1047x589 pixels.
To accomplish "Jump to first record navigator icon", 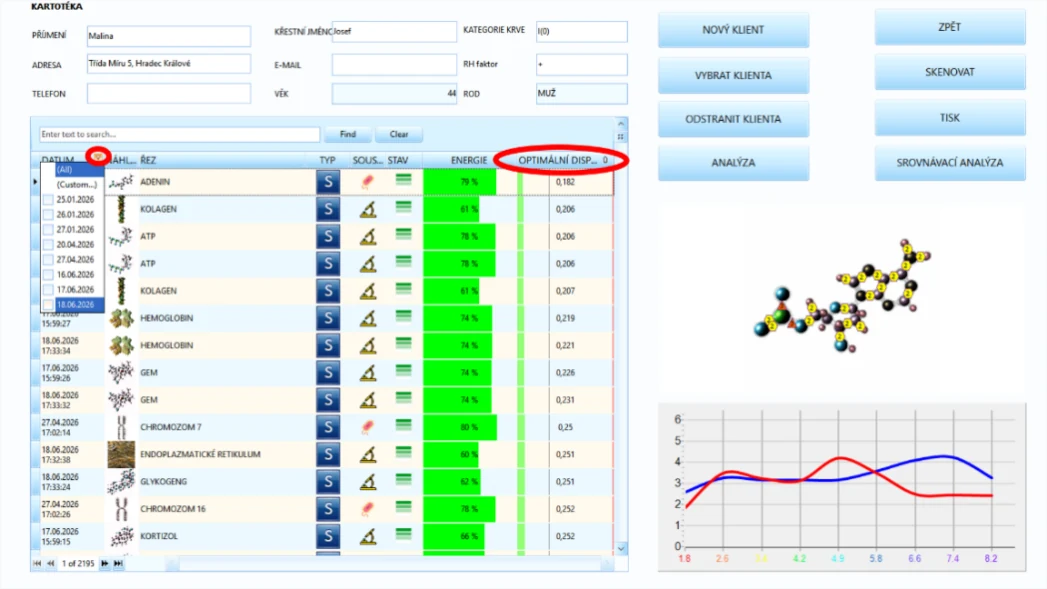I will [x=37, y=564].
